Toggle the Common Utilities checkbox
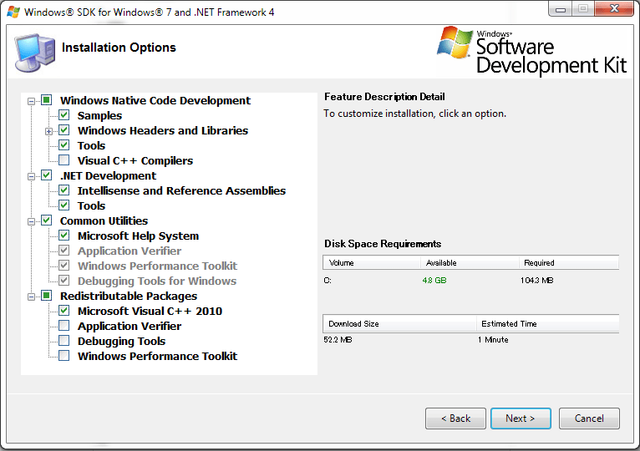The width and height of the screenshot is (640, 451). click(47, 220)
